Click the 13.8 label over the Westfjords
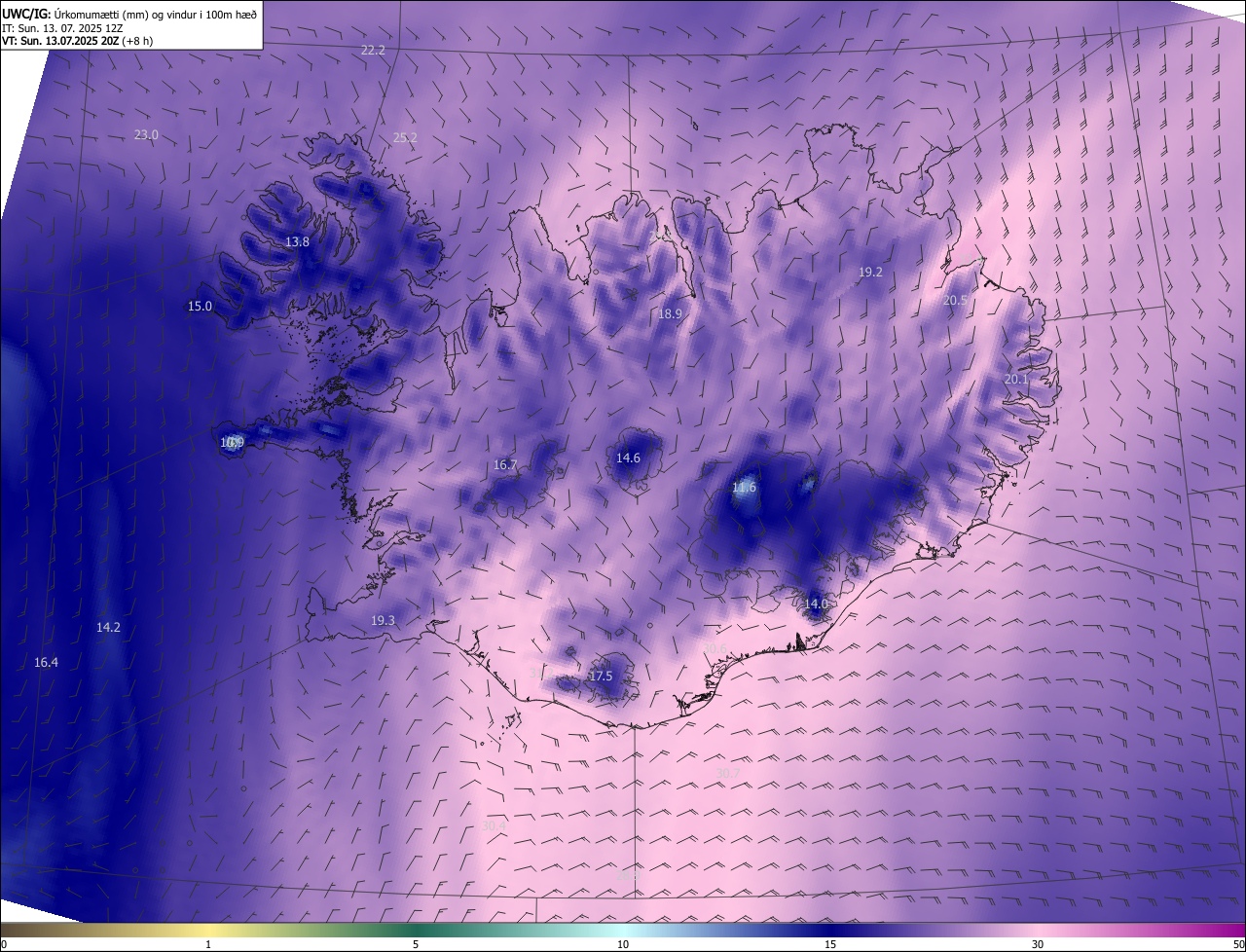The width and height of the screenshot is (1246, 952). pyautogui.click(x=297, y=242)
